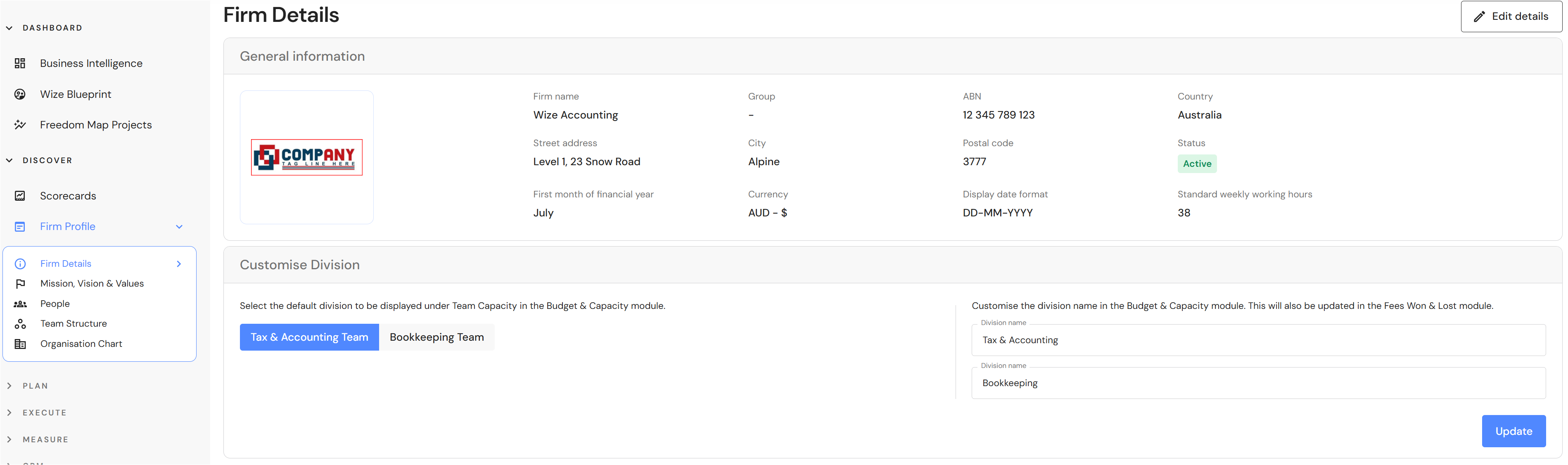Collapse the DASHBOARD section
This screenshot has width=1568, height=465.
click(x=10, y=28)
